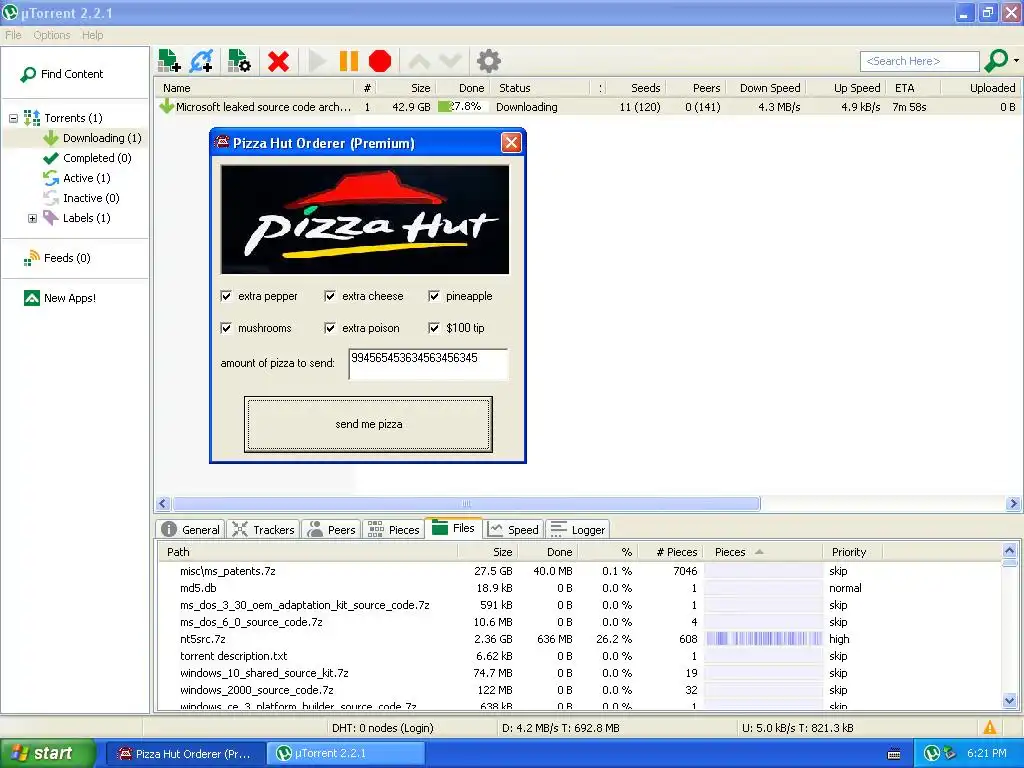This screenshot has width=1024, height=768.
Task: Move torrent up the queue arrow
Action: click(x=419, y=61)
